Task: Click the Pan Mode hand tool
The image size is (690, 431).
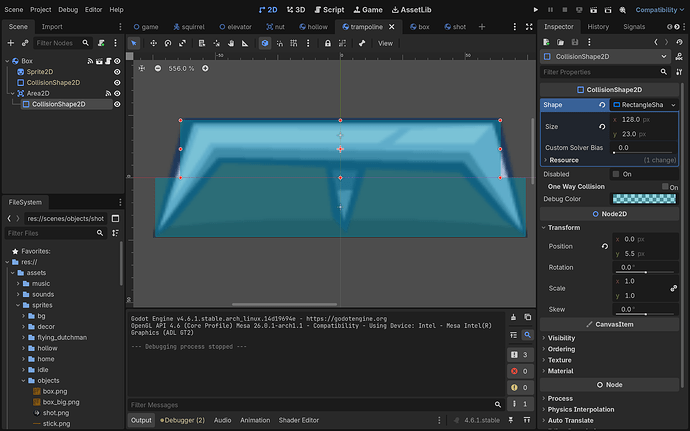Action: coord(230,43)
